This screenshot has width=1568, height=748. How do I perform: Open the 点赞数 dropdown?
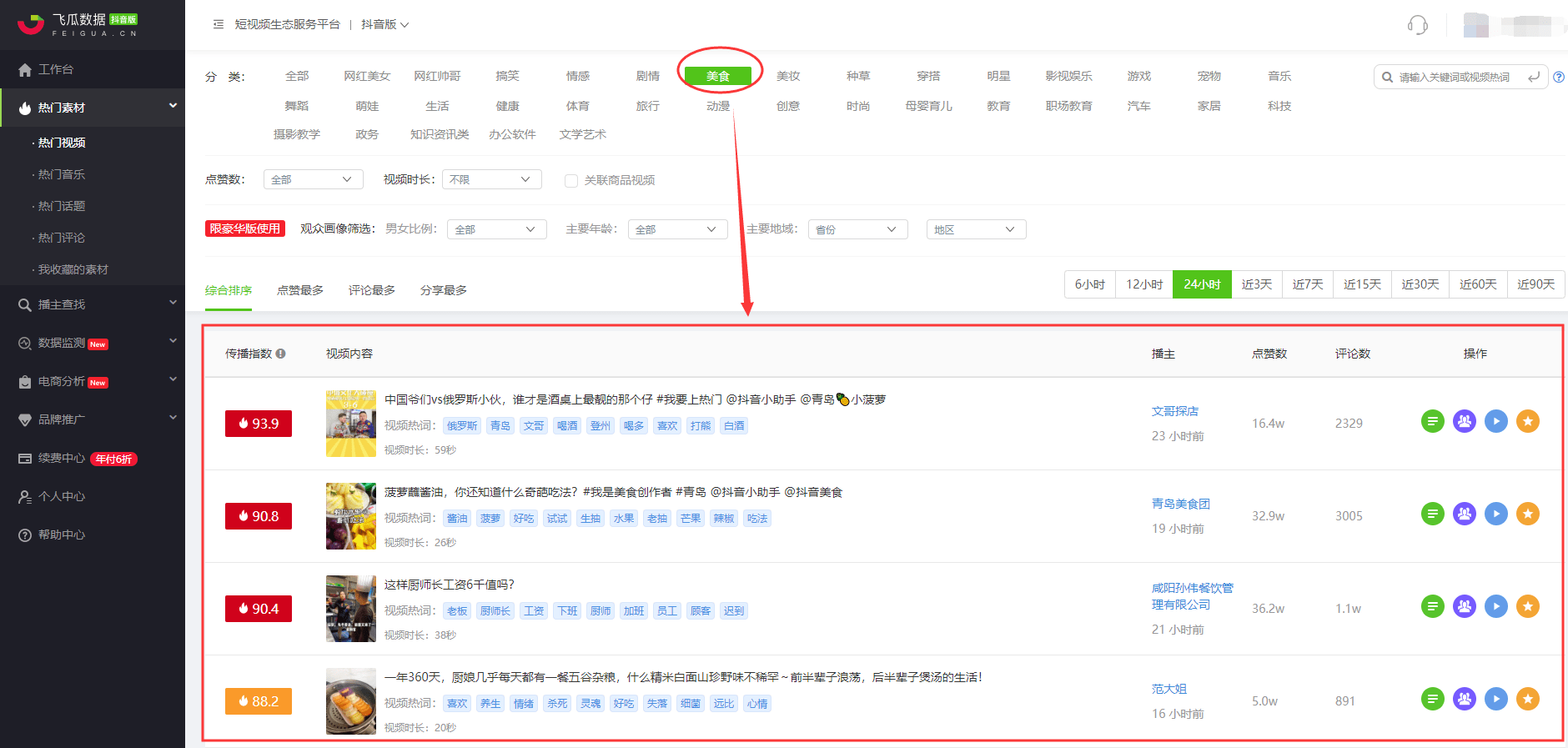click(313, 180)
